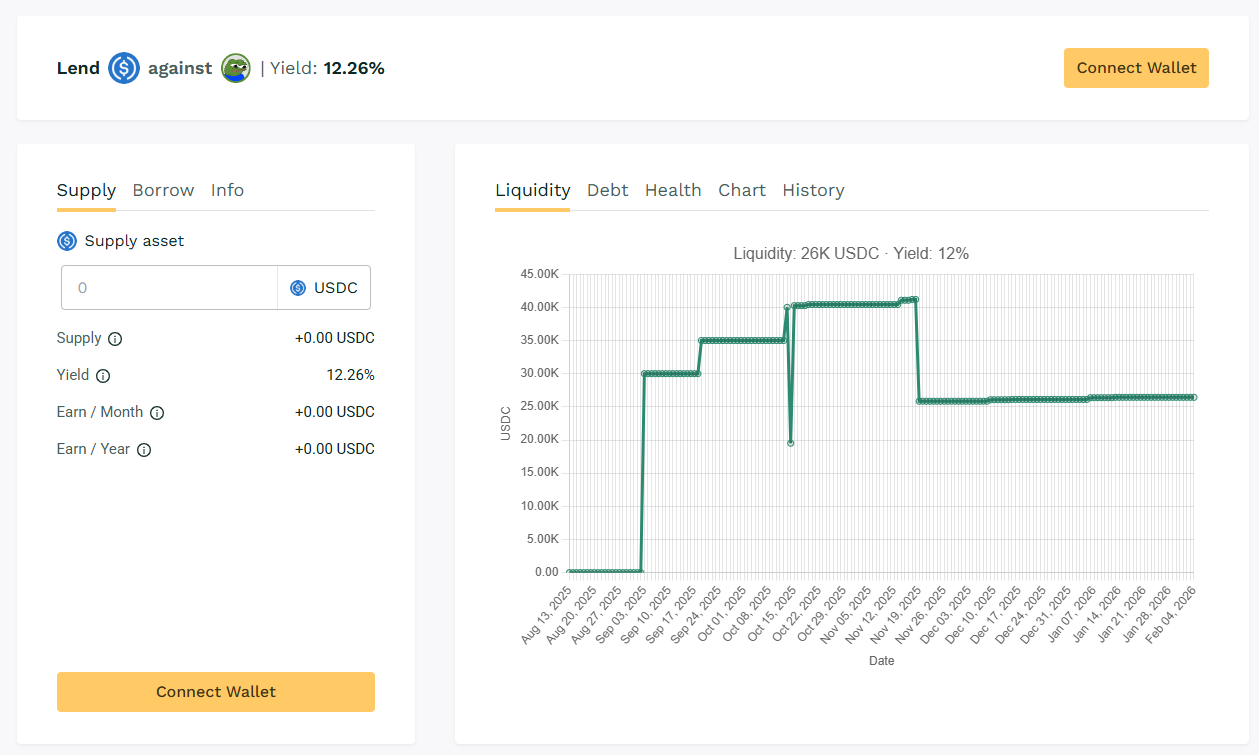
Task: Click the Pepe frog collateral icon
Action: coord(236,68)
